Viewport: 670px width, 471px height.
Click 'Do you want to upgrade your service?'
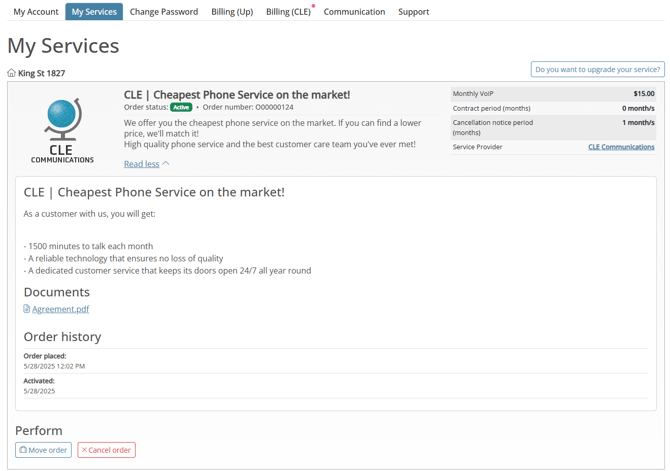point(597,70)
